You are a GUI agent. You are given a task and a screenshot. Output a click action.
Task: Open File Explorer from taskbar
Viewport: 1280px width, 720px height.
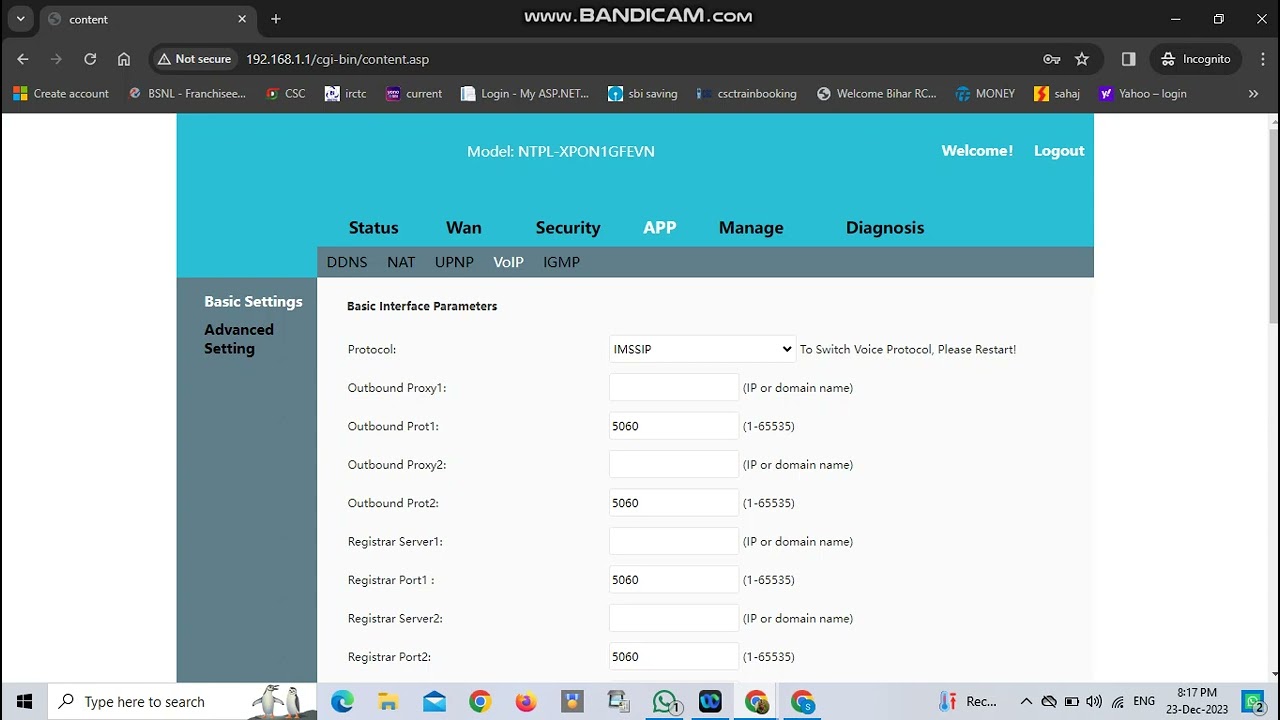click(x=388, y=702)
